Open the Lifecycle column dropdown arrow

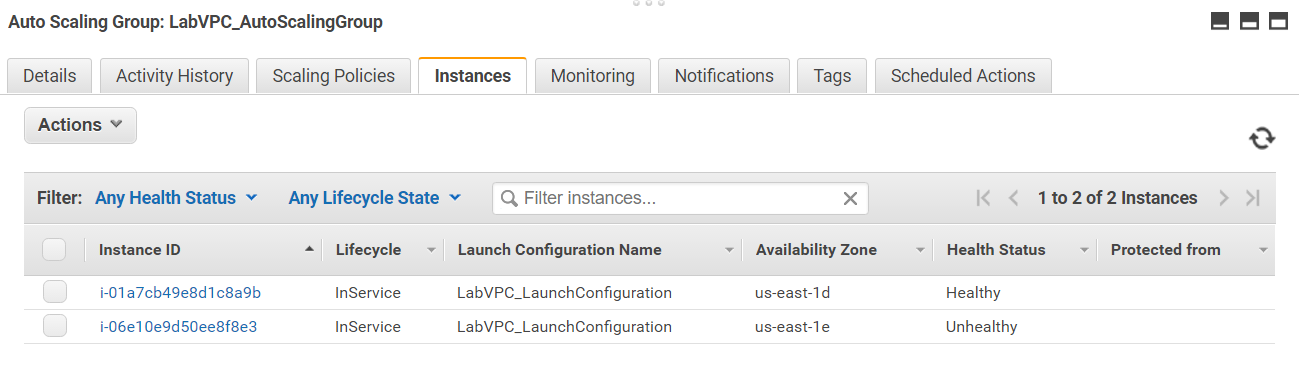[431, 250]
